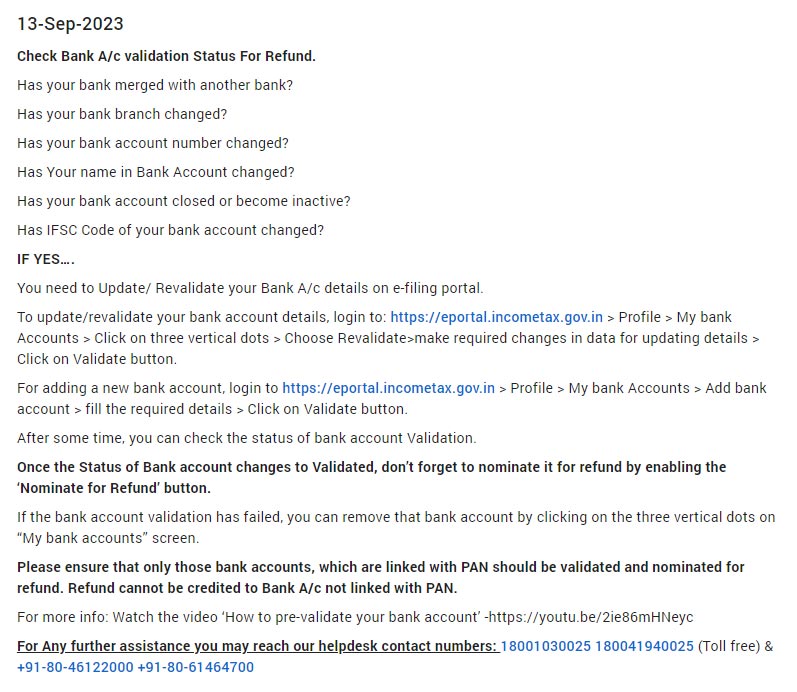This screenshot has height=692, width=797.
Task: Click the 'Check Bank A/c validation Status For Refund' title
Action: point(166,56)
